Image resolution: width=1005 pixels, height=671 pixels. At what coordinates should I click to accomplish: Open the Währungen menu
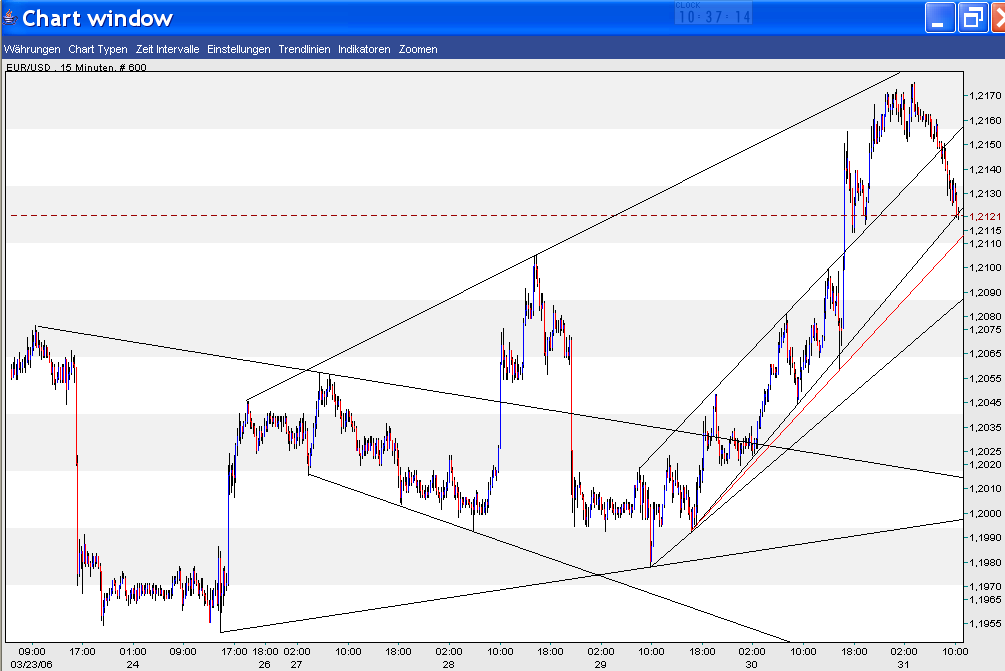point(30,48)
